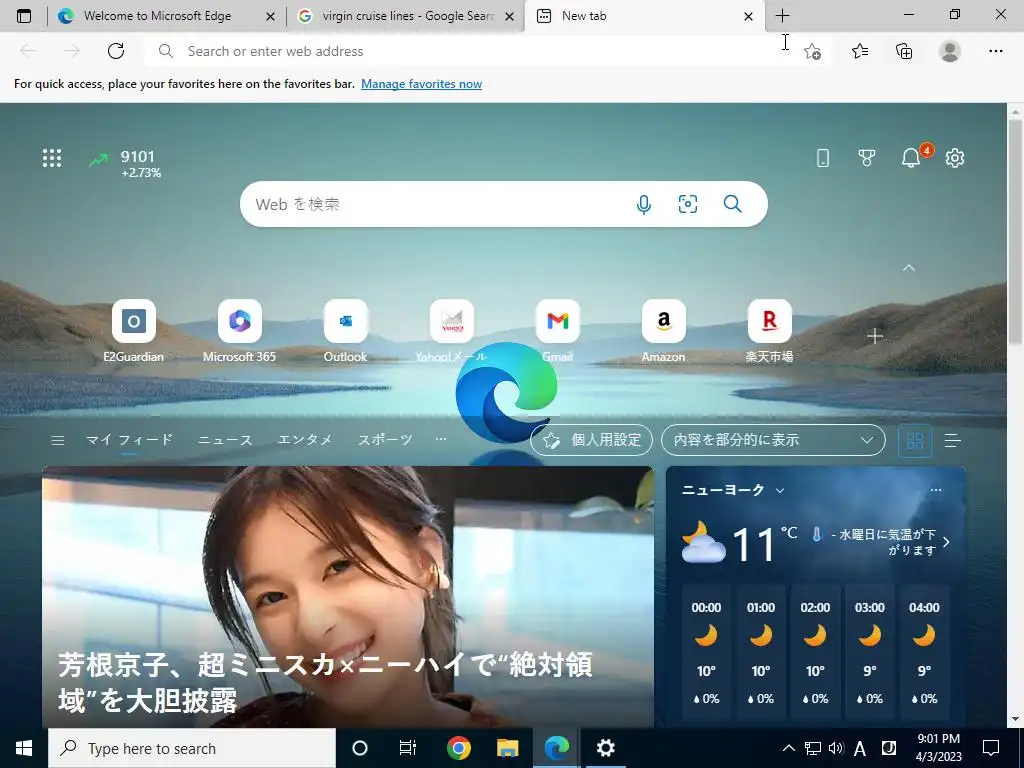This screenshot has width=1024, height=768.
Task: Expand the weather forecast arrow
Action: 946,542
